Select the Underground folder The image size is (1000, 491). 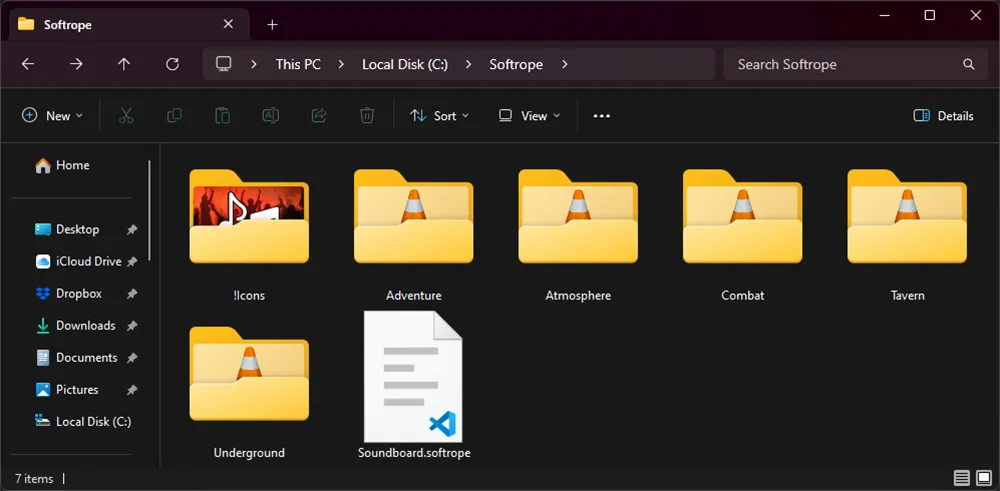(x=249, y=392)
